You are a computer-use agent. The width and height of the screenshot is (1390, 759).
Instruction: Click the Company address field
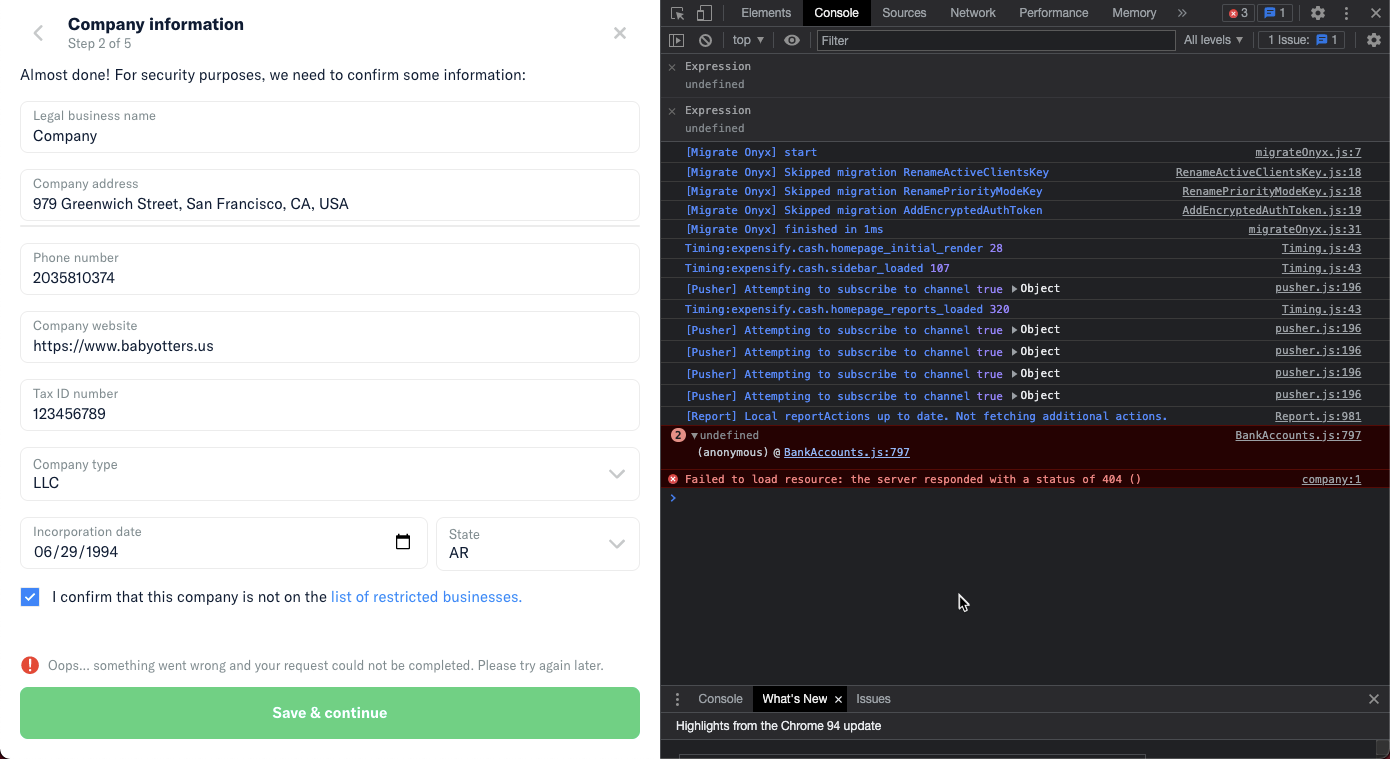330,195
